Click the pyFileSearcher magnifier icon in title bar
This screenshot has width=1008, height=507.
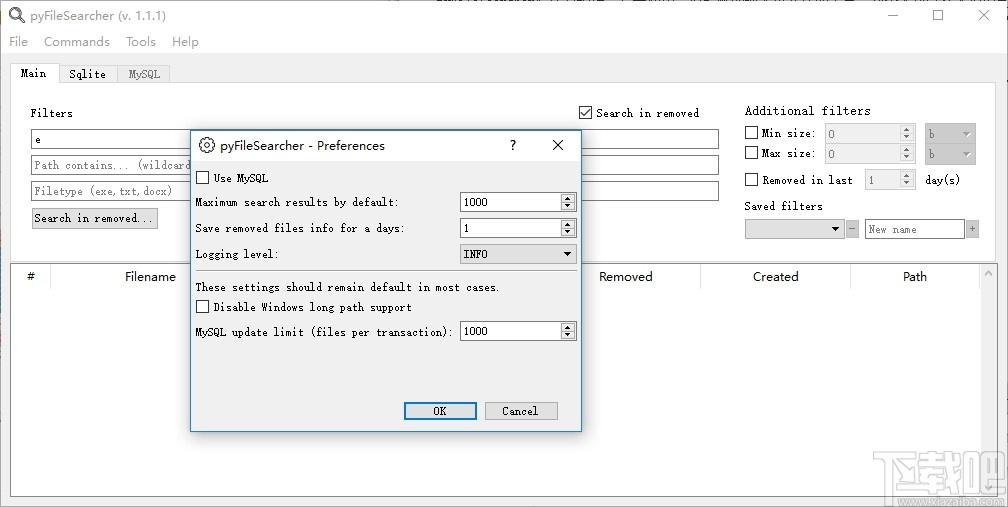pyautogui.click(x=16, y=15)
